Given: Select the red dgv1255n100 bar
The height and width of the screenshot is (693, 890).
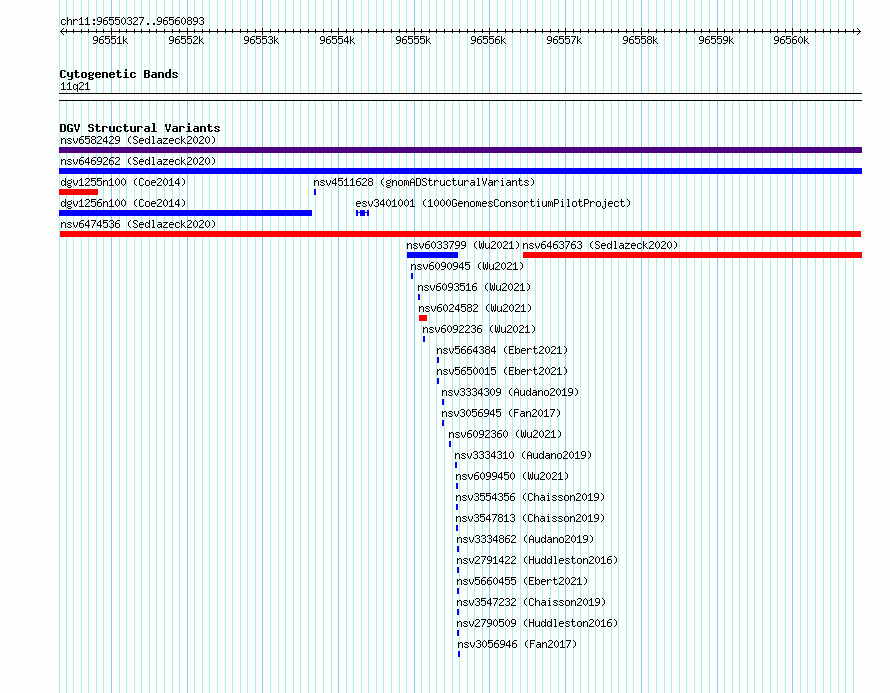Looking at the screenshot, I should pyautogui.click(x=78, y=192).
